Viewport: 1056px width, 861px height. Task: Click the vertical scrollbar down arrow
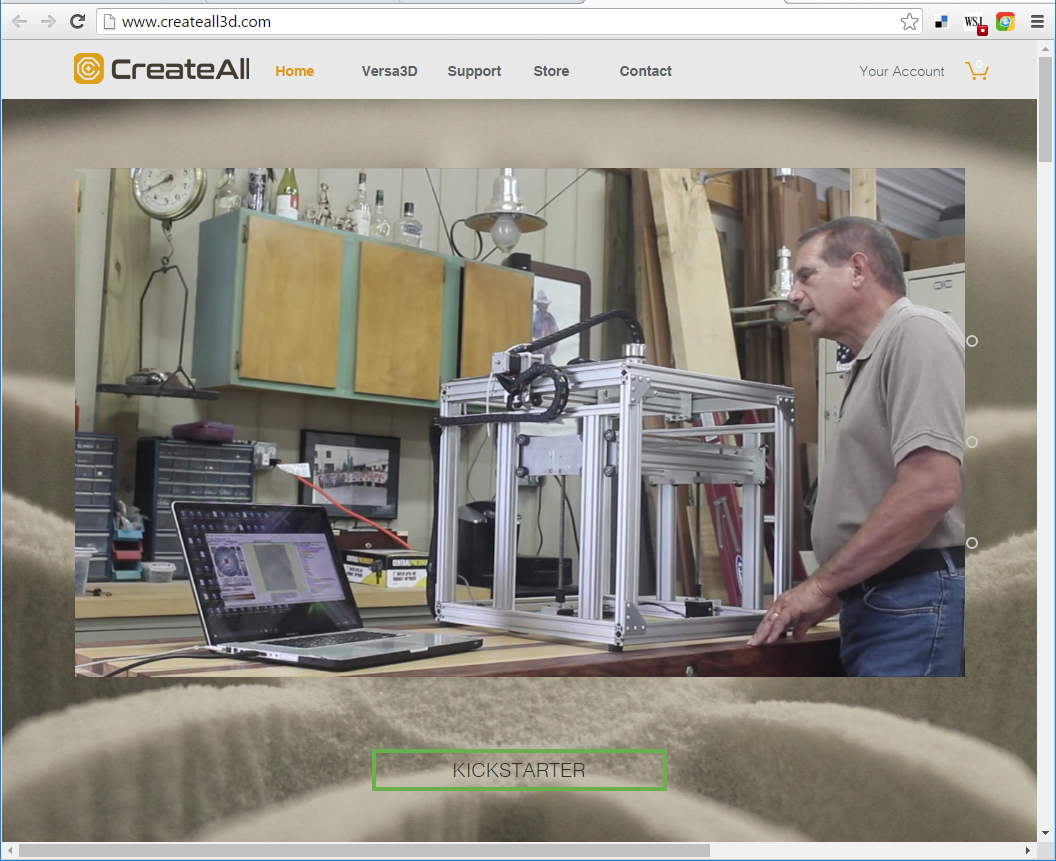pyautogui.click(x=1045, y=833)
